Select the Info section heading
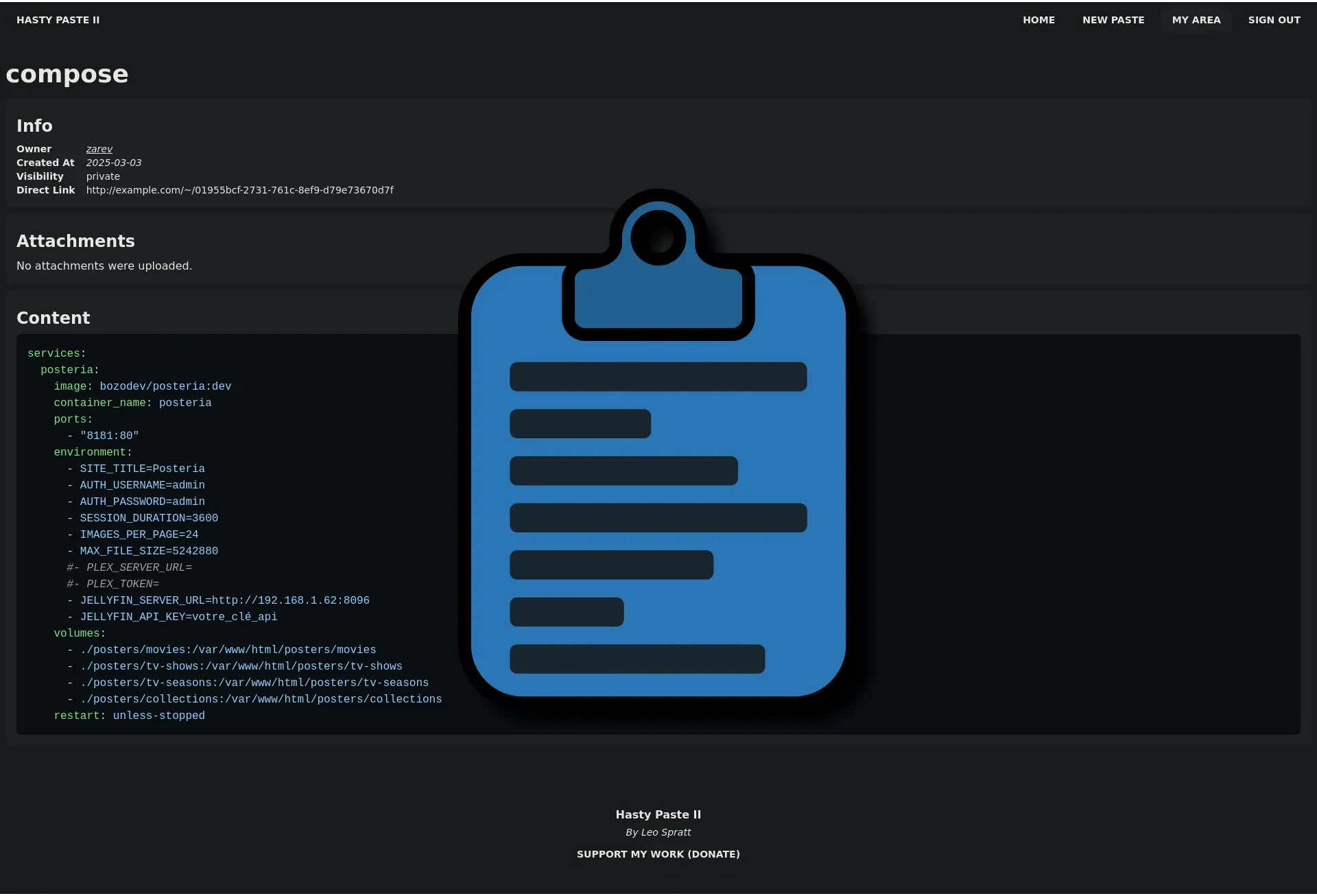The height and width of the screenshot is (896, 1317). click(34, 126)
